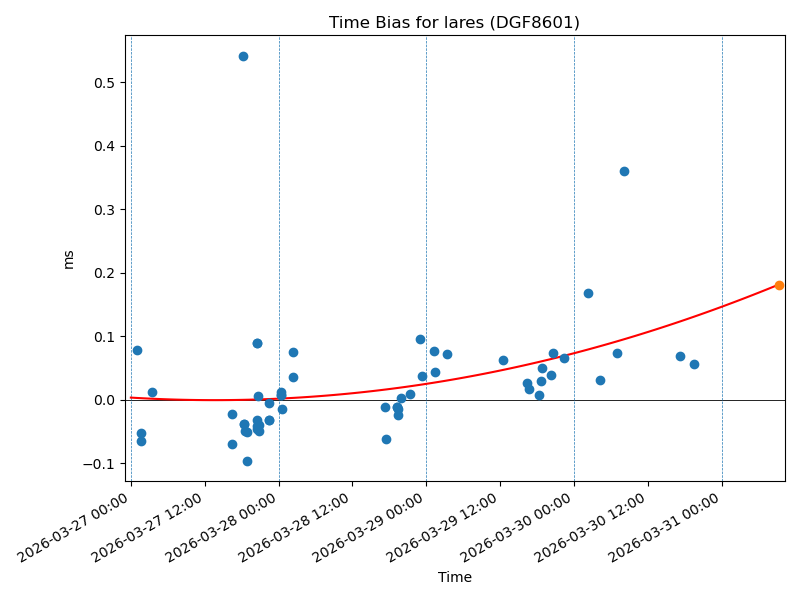Select the highest outlier point above 0.5 ms
Image resolution: width=800 pixels, height=600 pixels.
coord(243,56)
